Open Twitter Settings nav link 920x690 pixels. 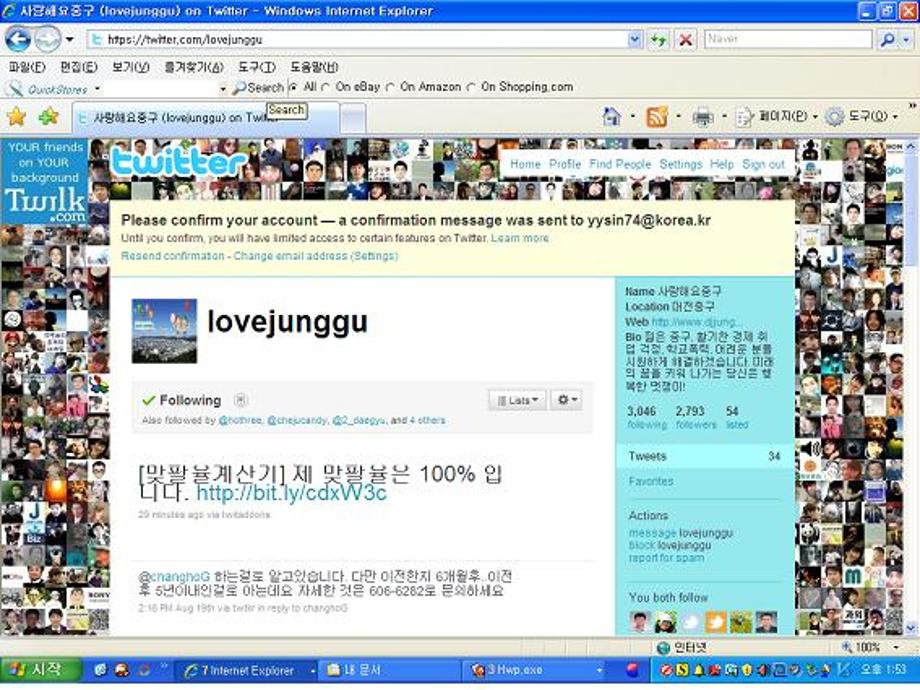(x=681, y=164)
